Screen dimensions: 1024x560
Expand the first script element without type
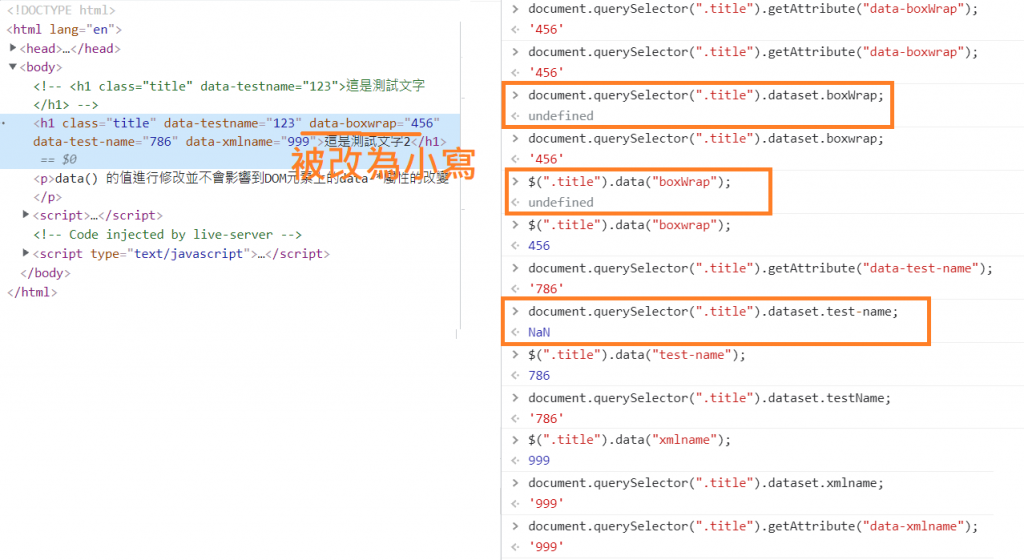click(x=25, y=215)
